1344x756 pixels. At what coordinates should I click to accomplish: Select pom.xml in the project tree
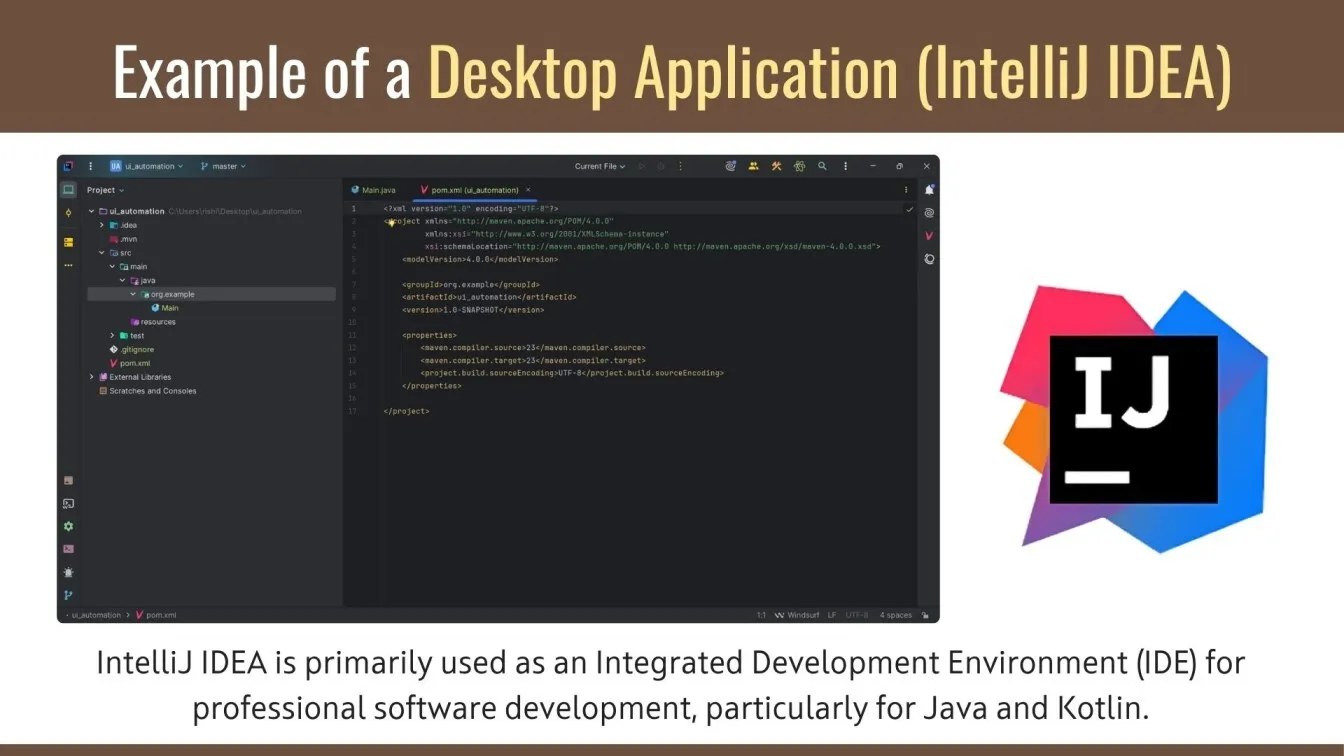click(x=130, y=363)
